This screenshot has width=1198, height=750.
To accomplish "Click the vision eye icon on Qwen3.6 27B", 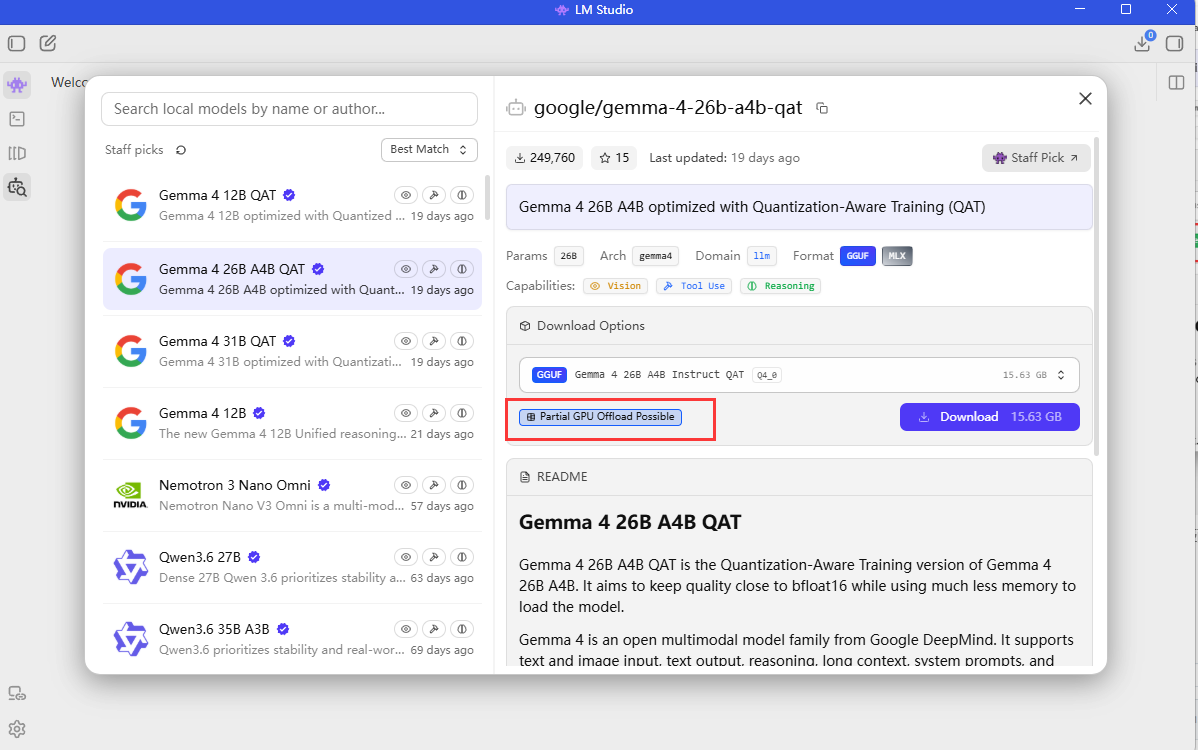I will pos(406,557).
